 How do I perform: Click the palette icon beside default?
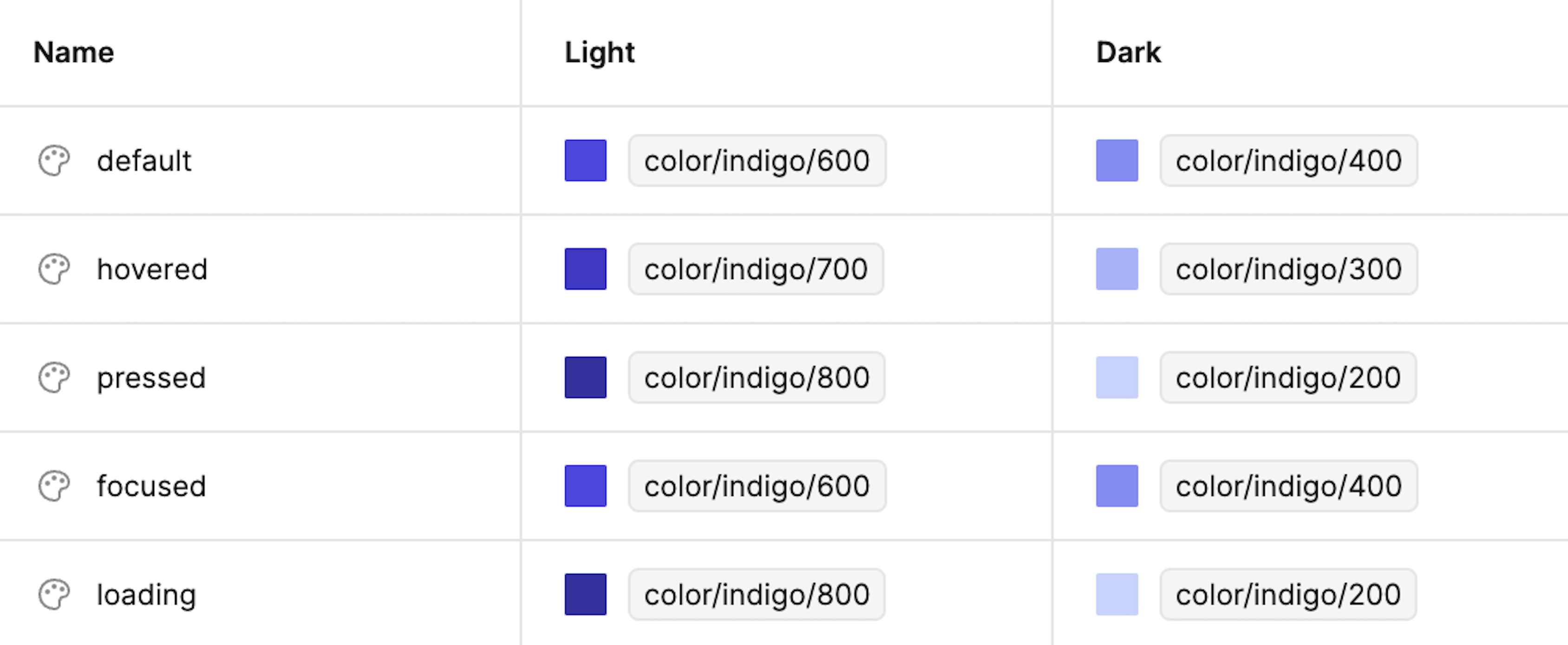point(54,161)
